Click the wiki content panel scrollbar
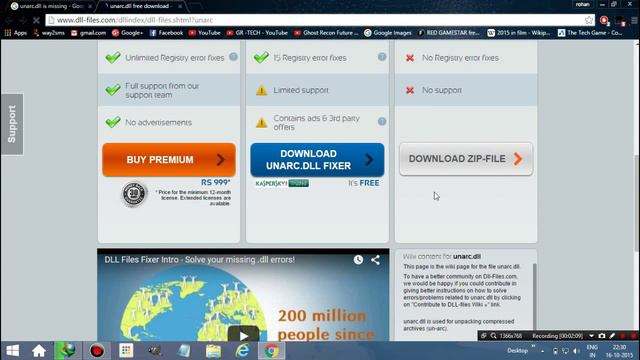640x360 pixels. click(534, 297)
